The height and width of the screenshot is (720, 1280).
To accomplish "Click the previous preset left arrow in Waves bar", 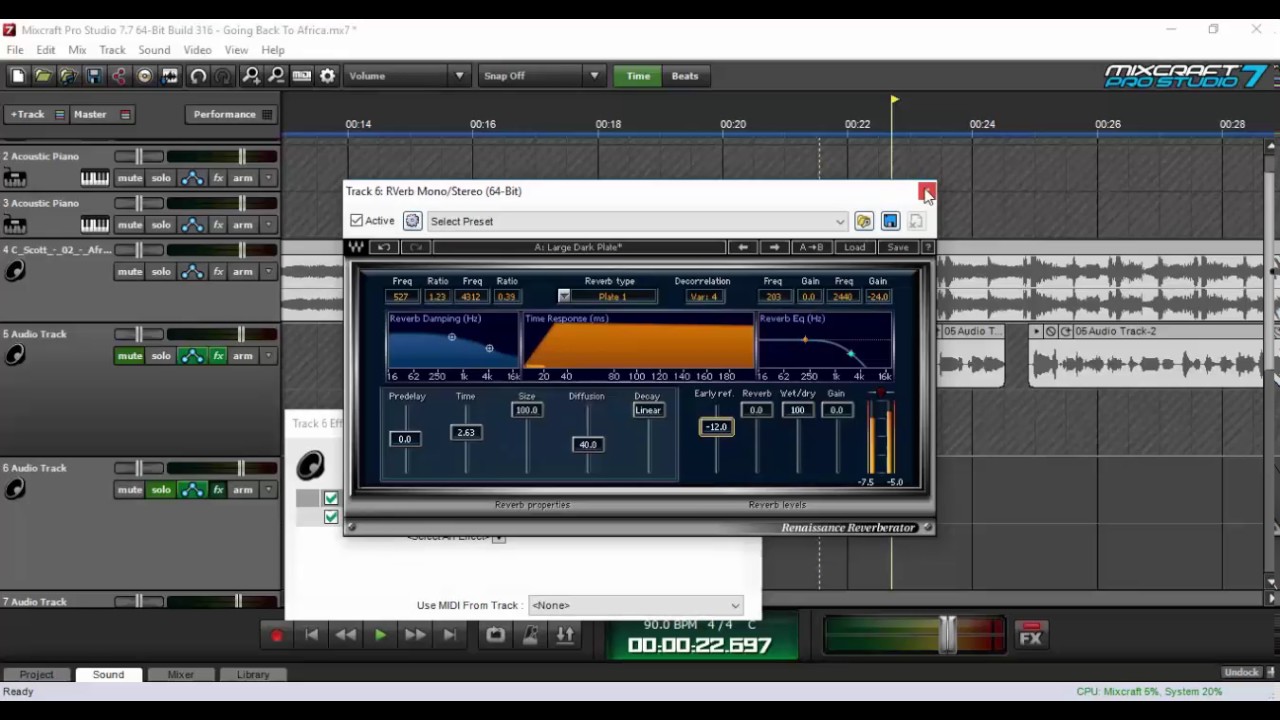I will coord(742,247).
